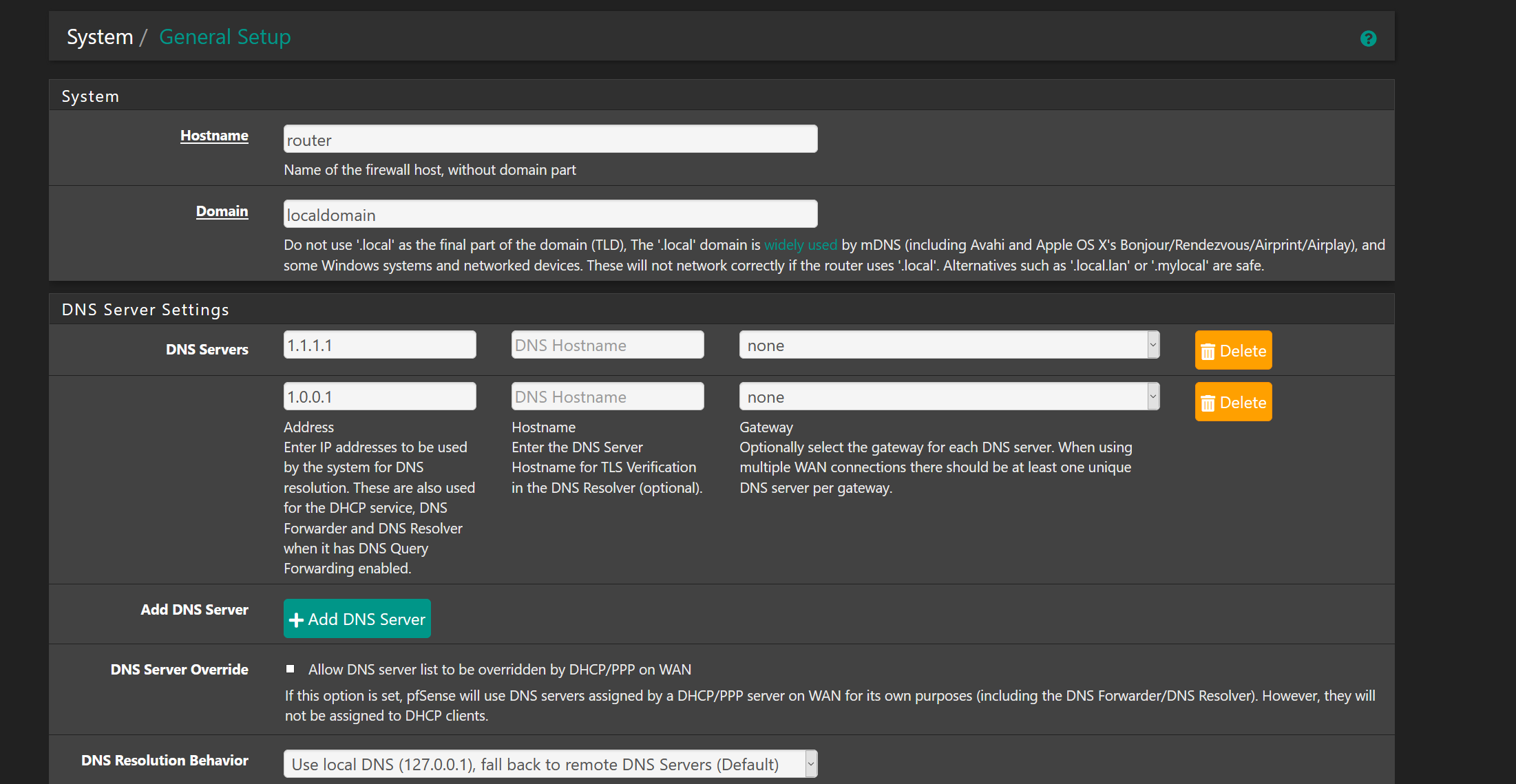Image resolution: width=1516 pixels, height=784 pixels.
Task: Click the 1.0.0.1 DNS address field
Action: (x=379, y=396)
